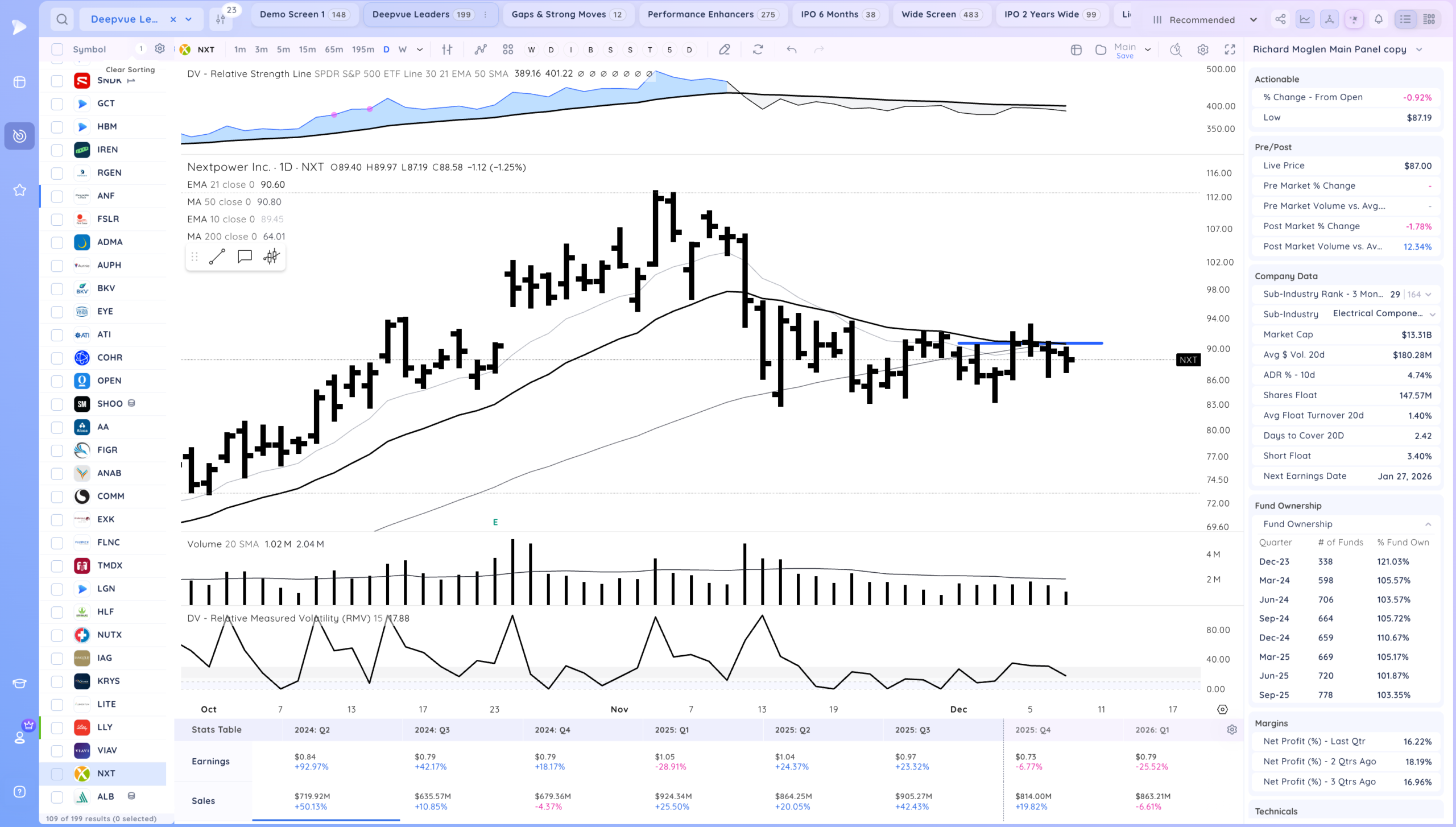This screenshot has height=827, width=1456.
Task: Click the refresh chart icon
Action: coord(758,49)
